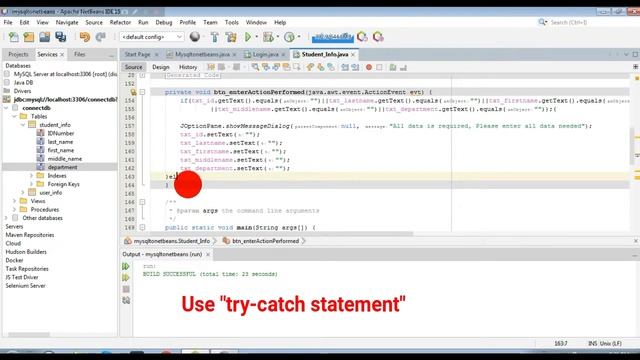Screen dimensions: 640x360
Task: Click the Stop Macro Recording icon
Action: click(x=379, y=67)
